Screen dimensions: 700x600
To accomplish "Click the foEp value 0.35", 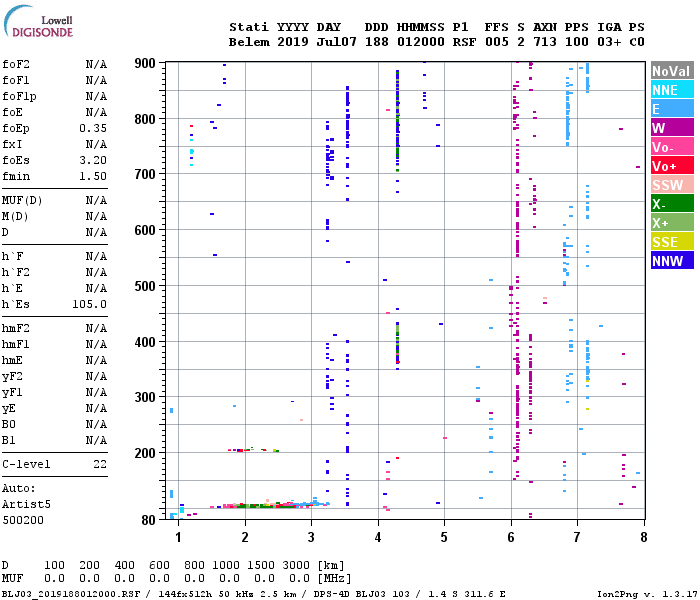I will [x=93, y=129].
